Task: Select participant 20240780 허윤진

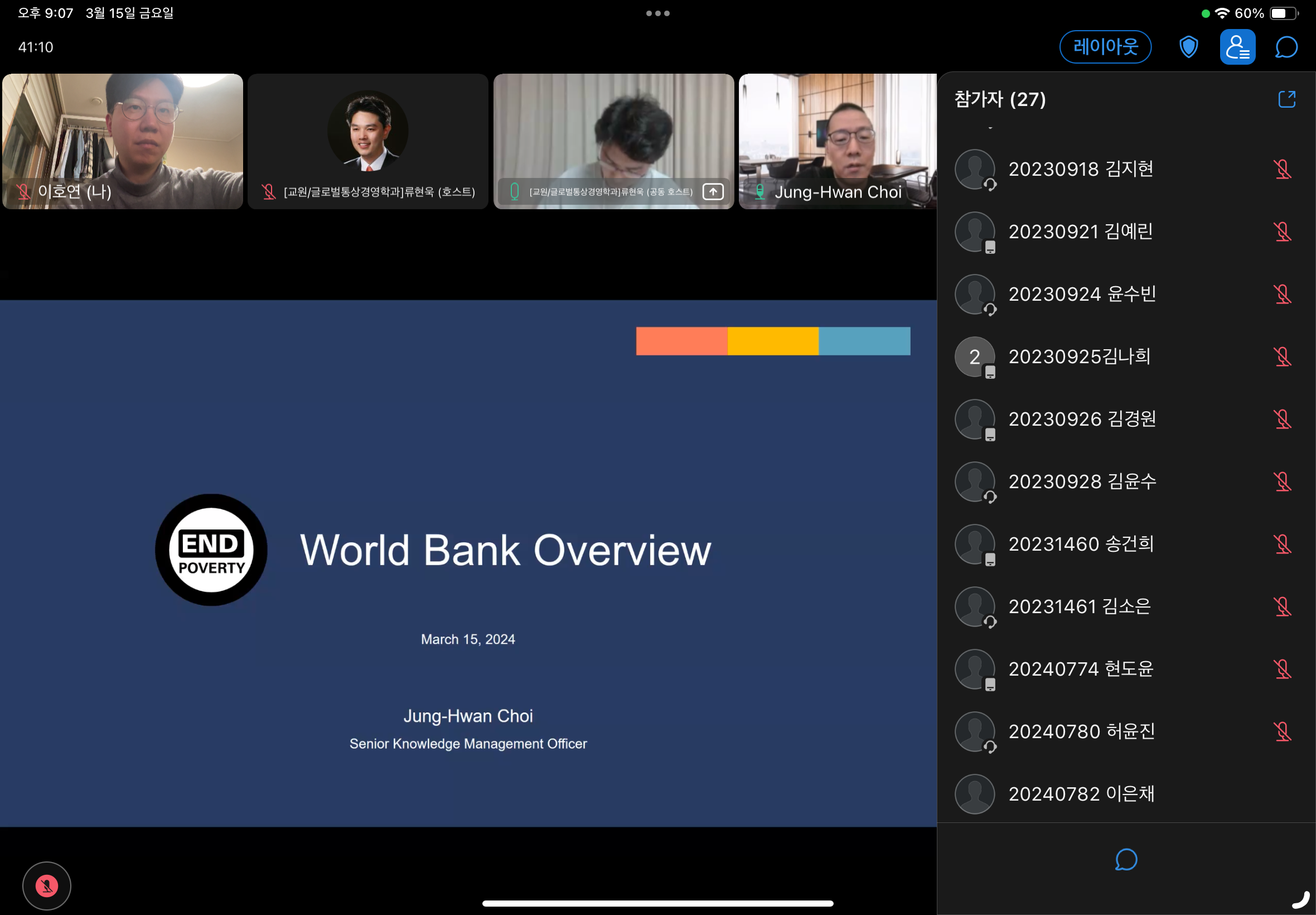Action: click(x=1126, y=731)
